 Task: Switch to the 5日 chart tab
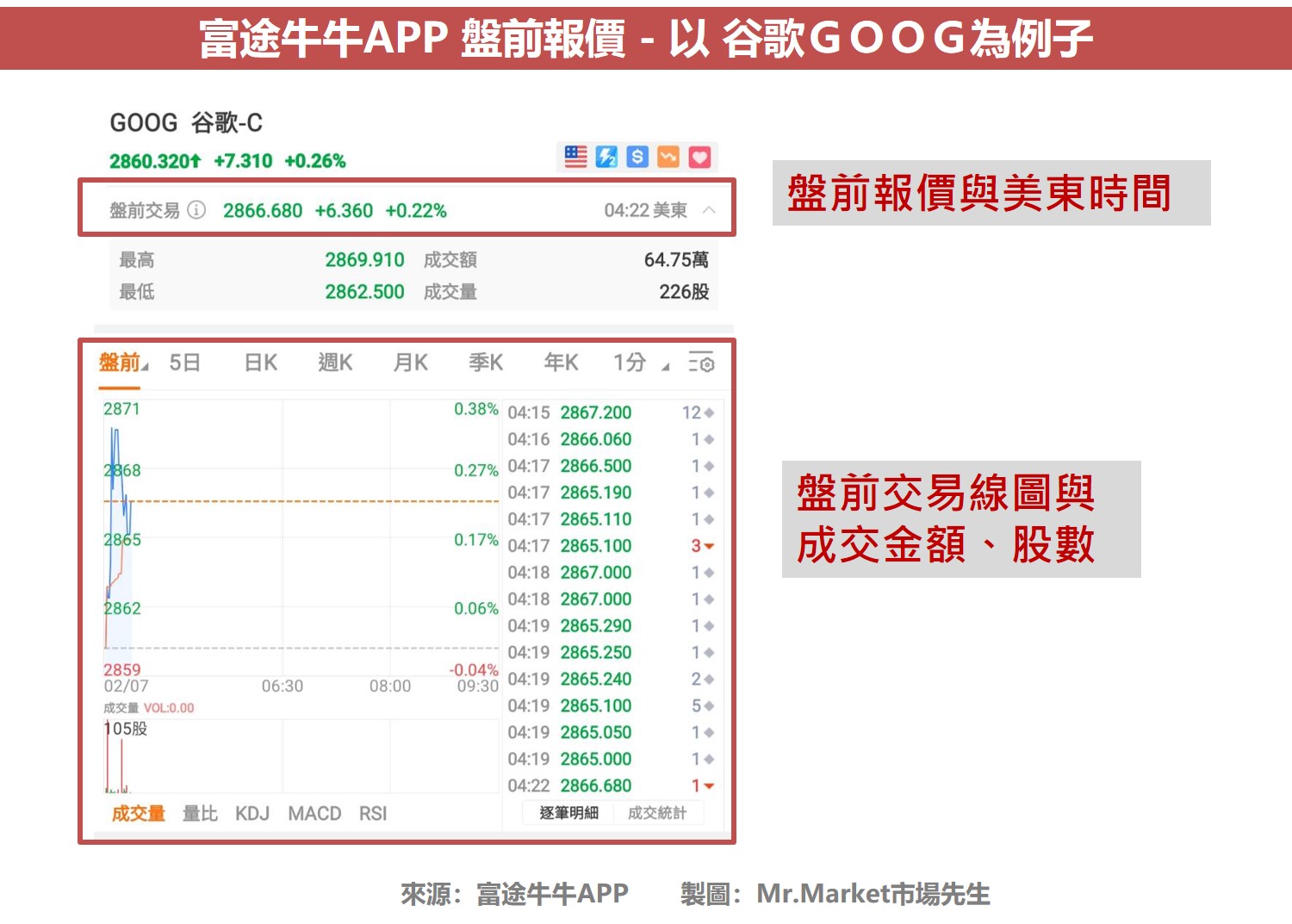point(184,363)
